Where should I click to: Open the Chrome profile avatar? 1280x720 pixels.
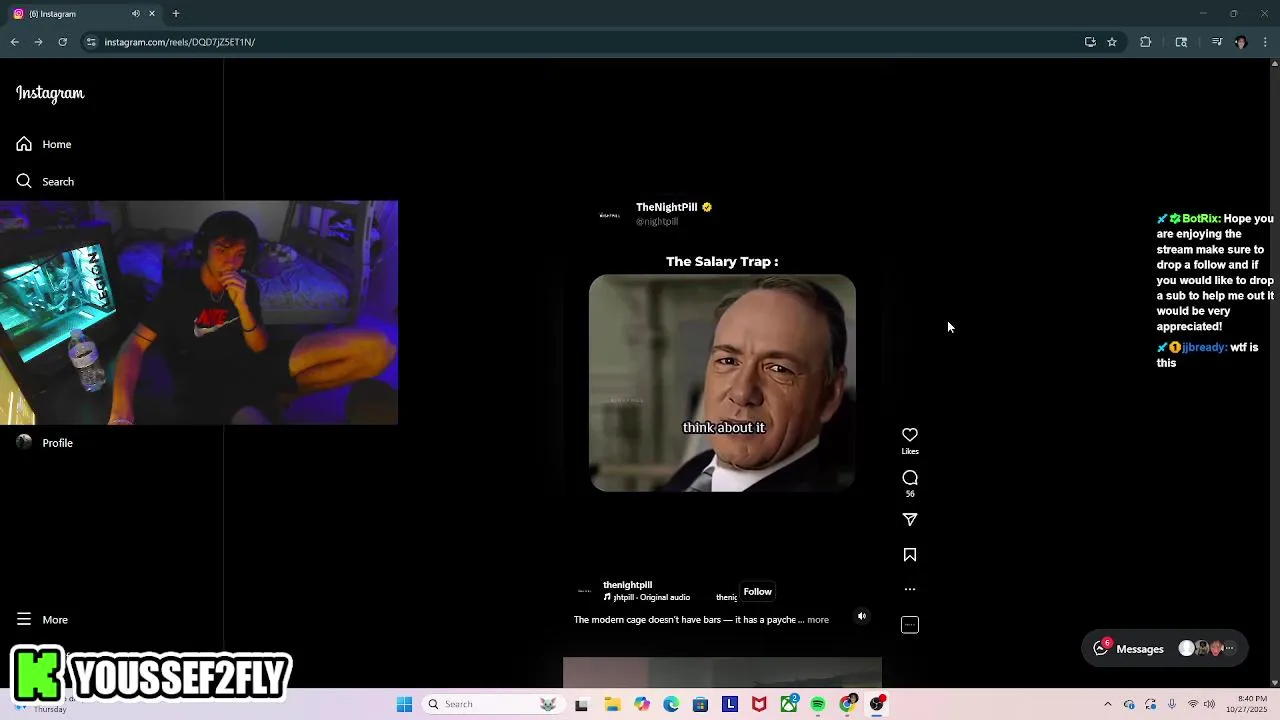[1241, 42]
